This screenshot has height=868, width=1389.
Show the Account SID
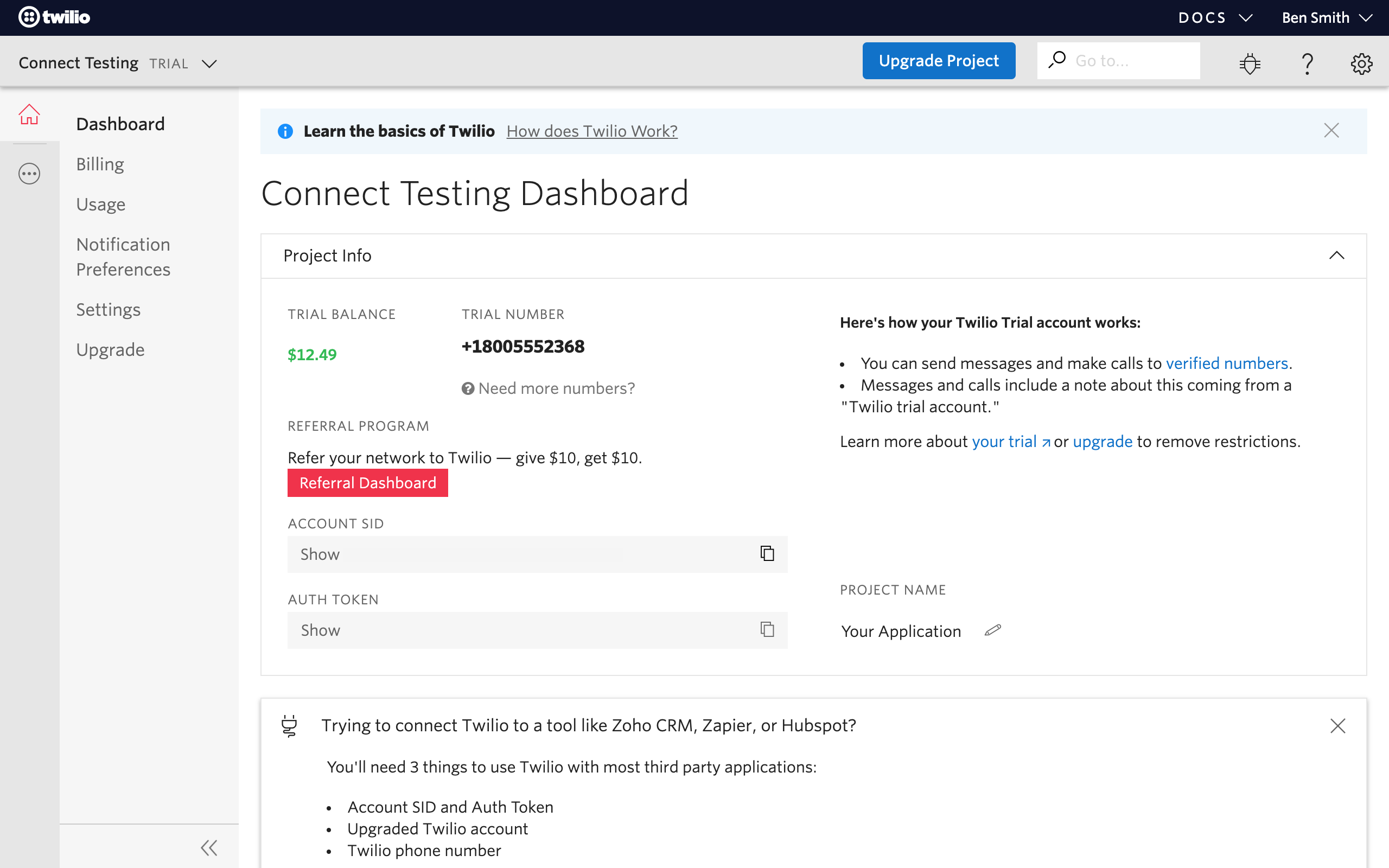tap(320, 554)
